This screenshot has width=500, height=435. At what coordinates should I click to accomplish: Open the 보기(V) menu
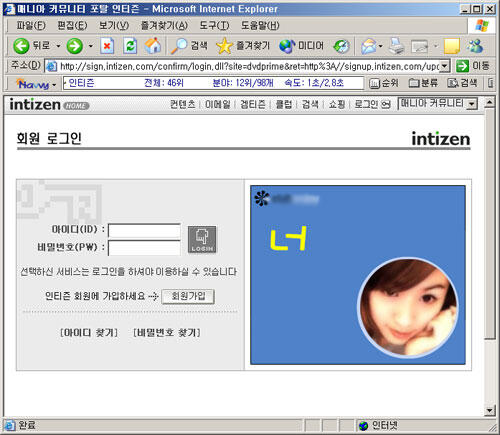(114, 25)
